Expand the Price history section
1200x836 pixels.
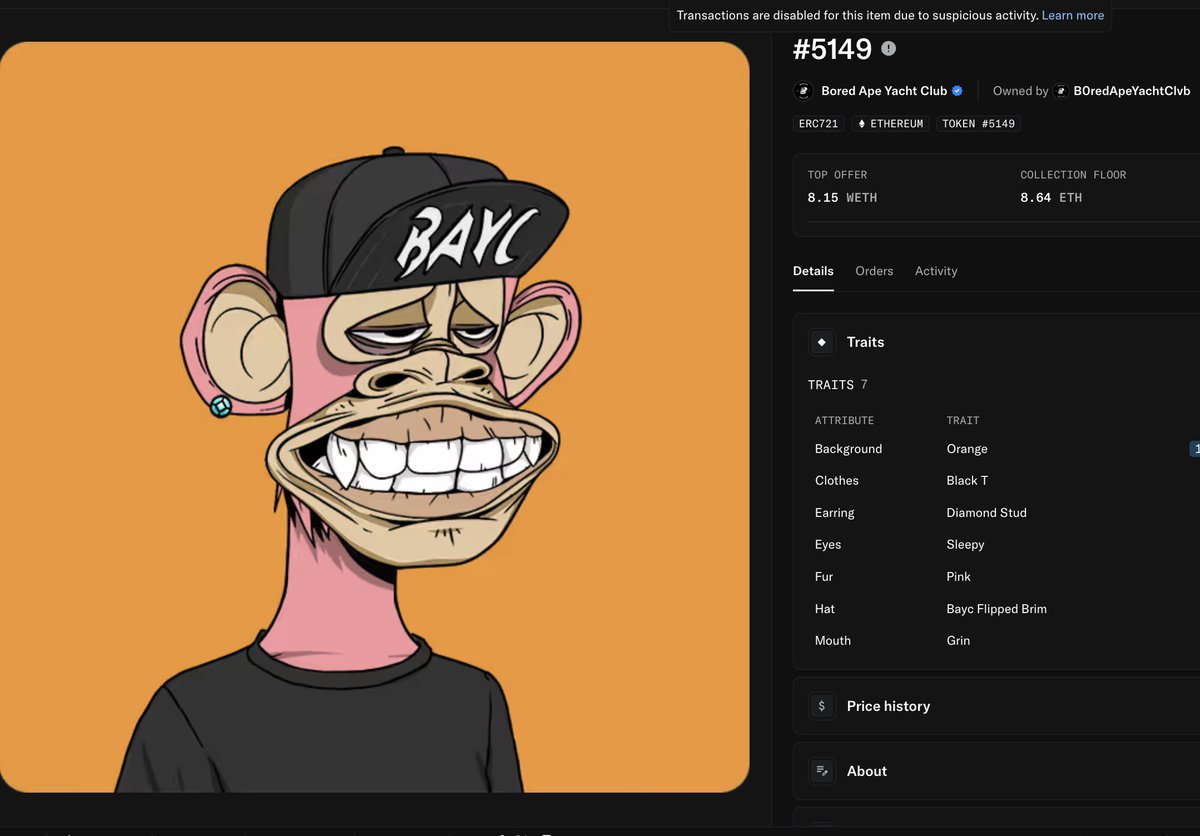tap(997, 706)
